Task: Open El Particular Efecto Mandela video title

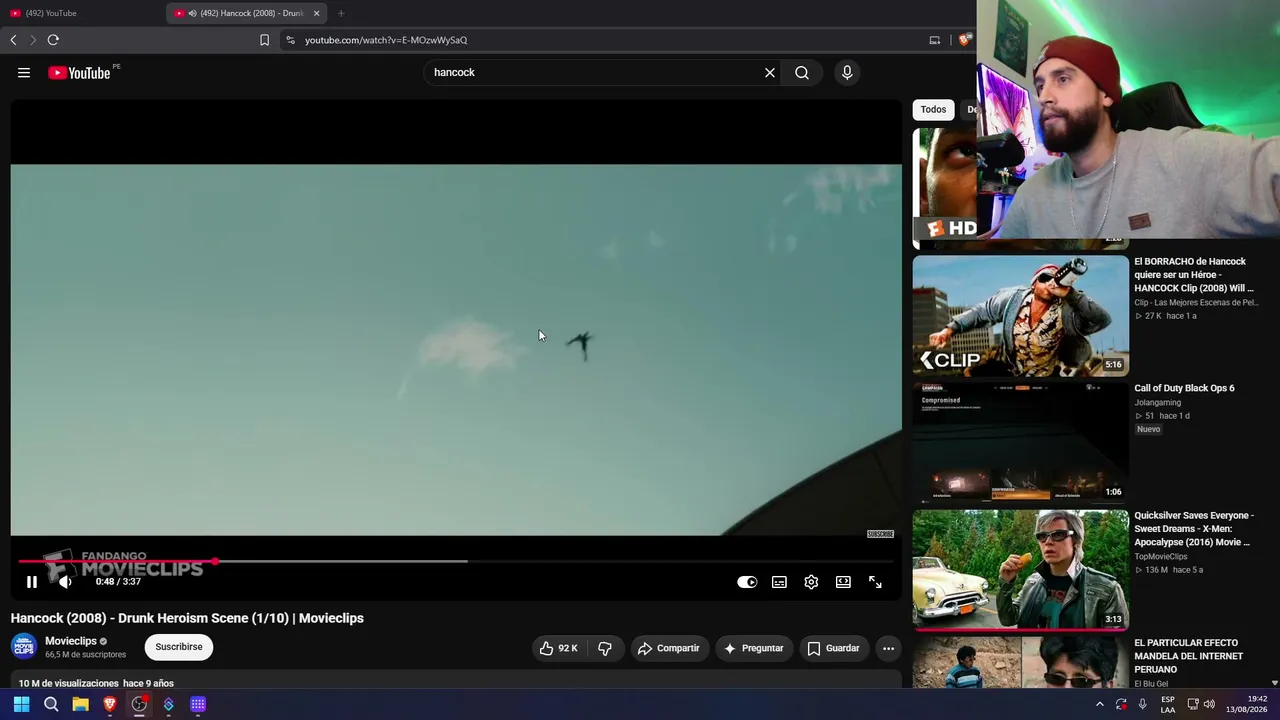Action: [x=1189, y=656]
